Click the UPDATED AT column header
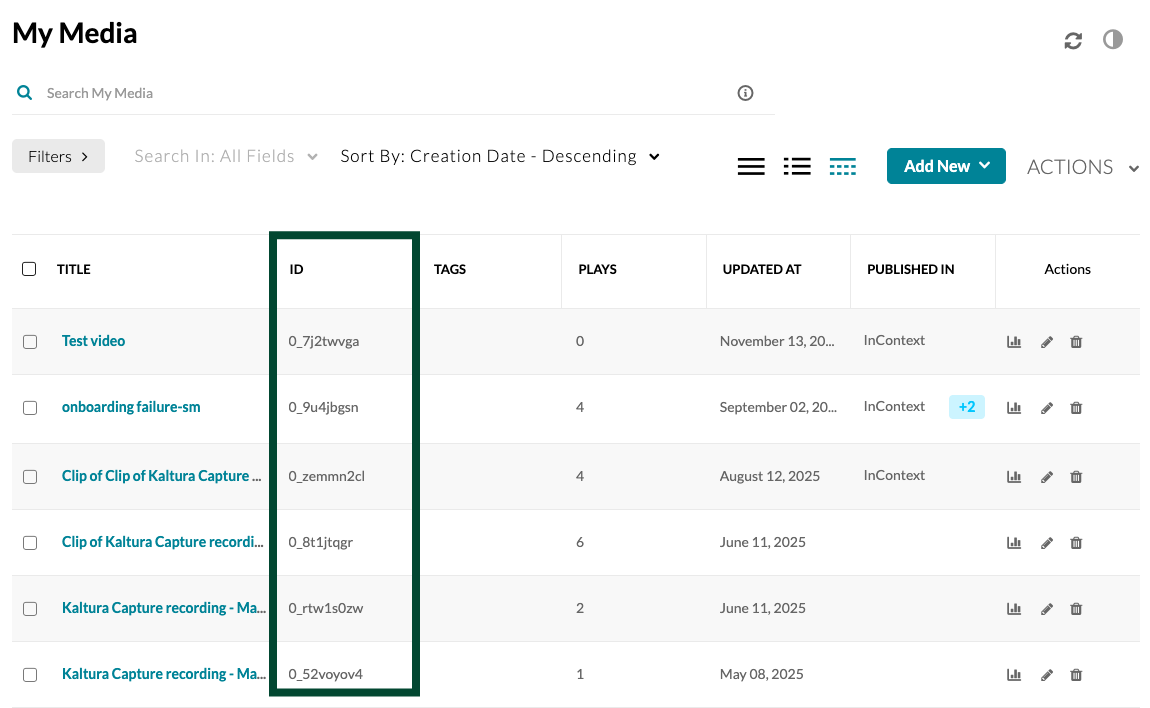 coord(761,269)
